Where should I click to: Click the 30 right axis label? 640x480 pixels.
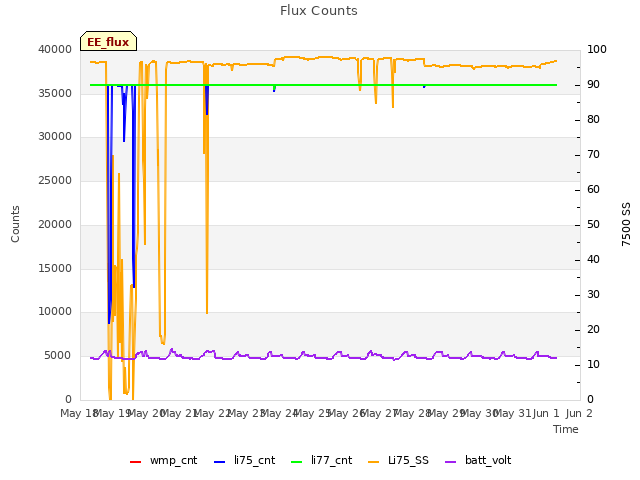(593, 295)
